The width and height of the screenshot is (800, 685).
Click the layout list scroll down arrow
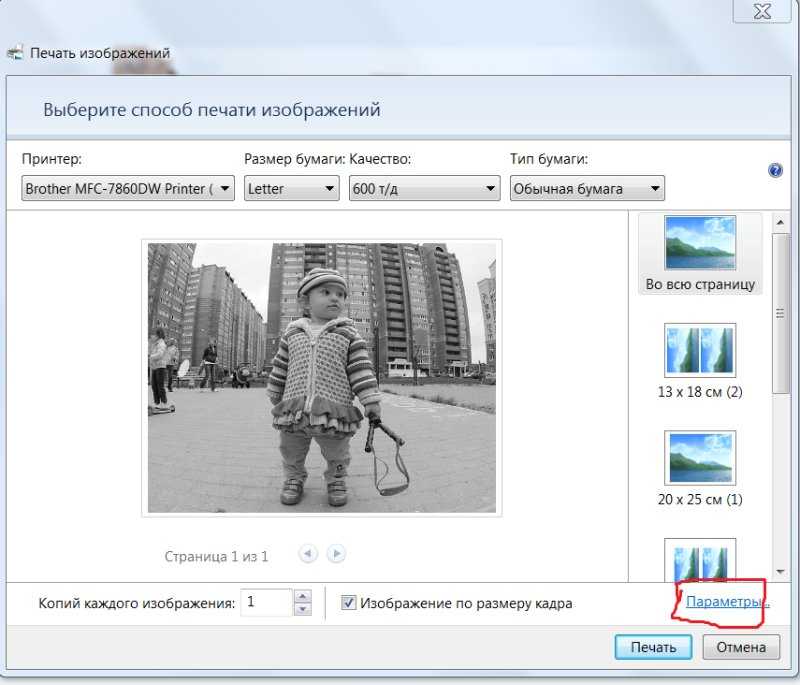(x=780, y=572)
